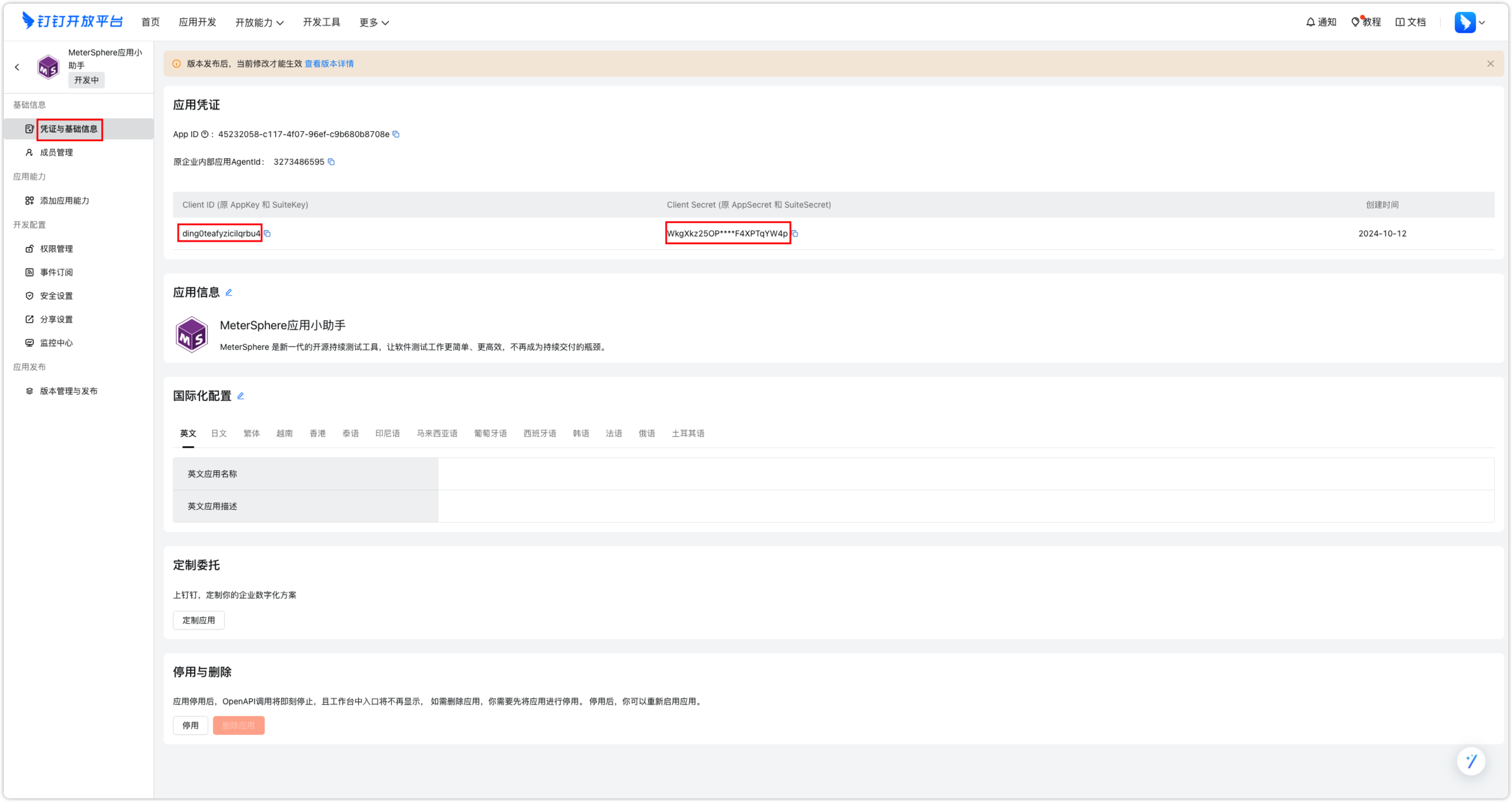Screen dimensions: 1512x802
Task: Edit 国际化配置 with the pencil icon
Action: tap(241, 396)
